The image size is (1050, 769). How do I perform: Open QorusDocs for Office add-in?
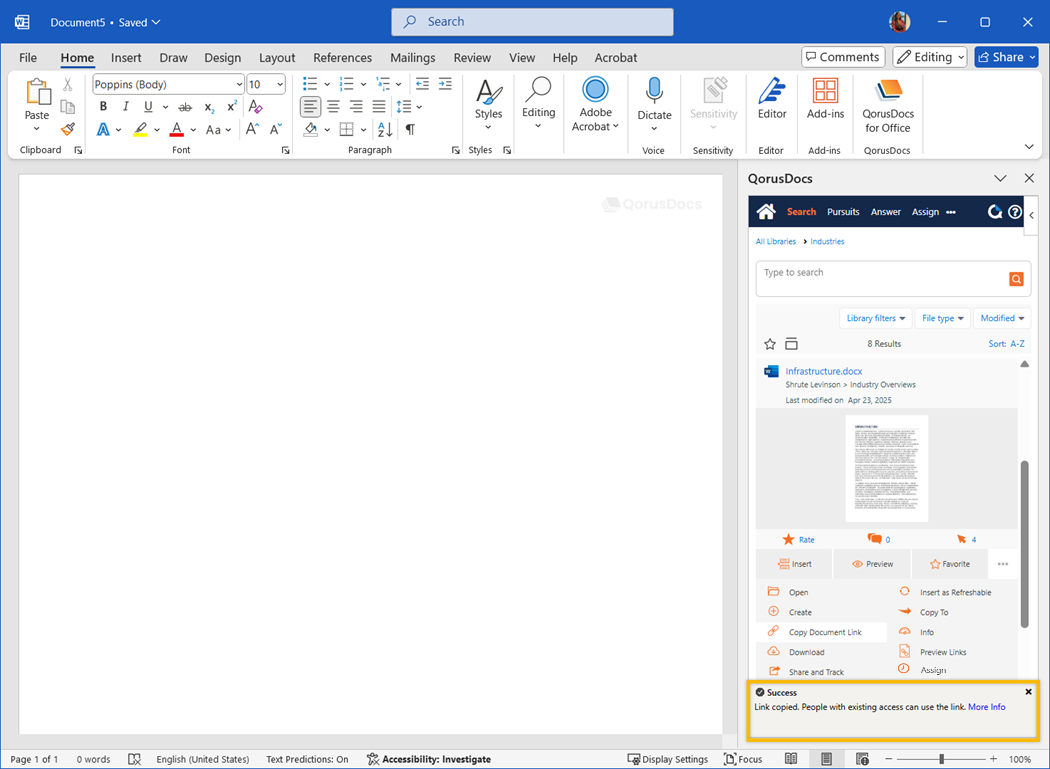(887, 104)
